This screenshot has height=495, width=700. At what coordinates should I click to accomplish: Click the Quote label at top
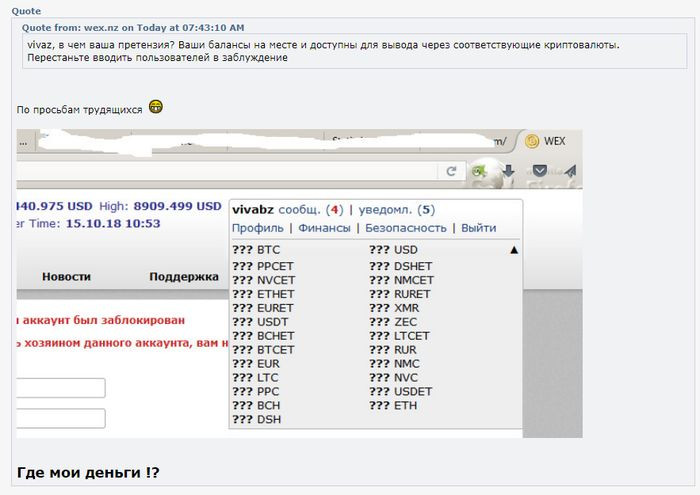(x=26, y=11)
